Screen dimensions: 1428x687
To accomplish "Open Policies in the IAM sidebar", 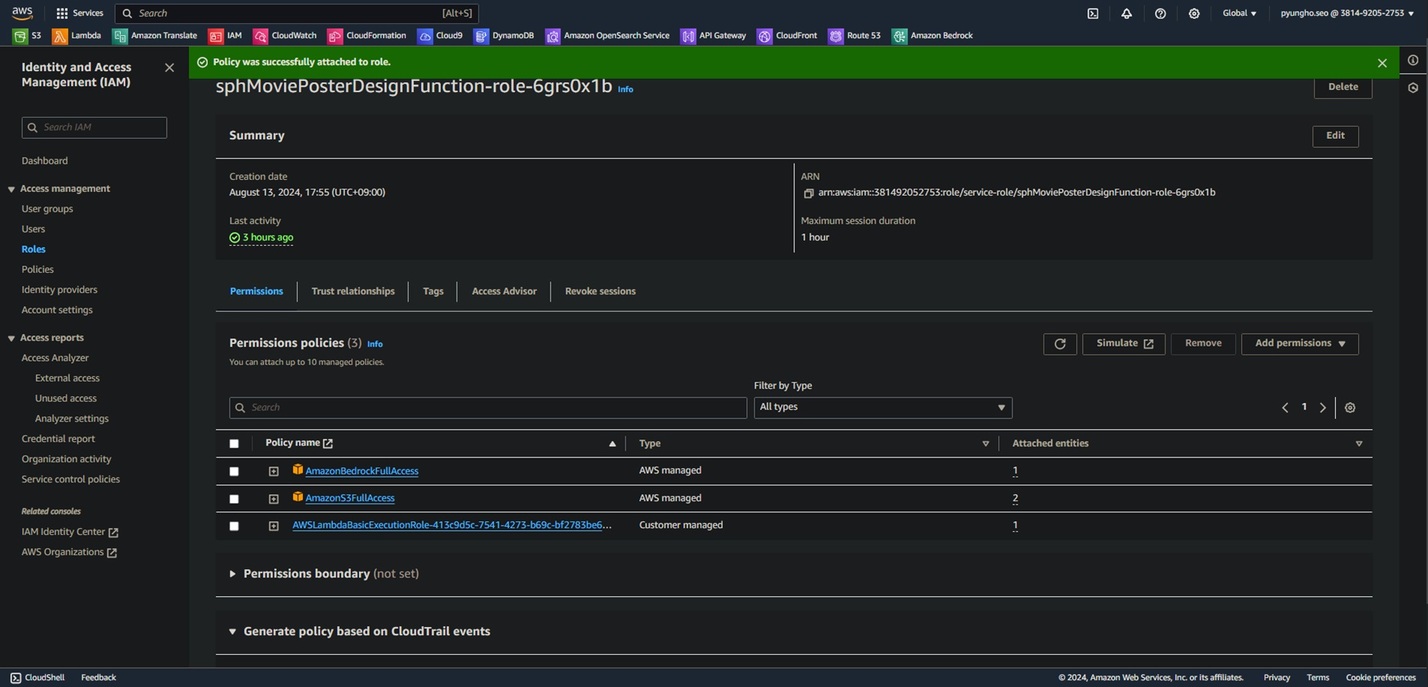I will pyautogui.click(x=38, y=270).
